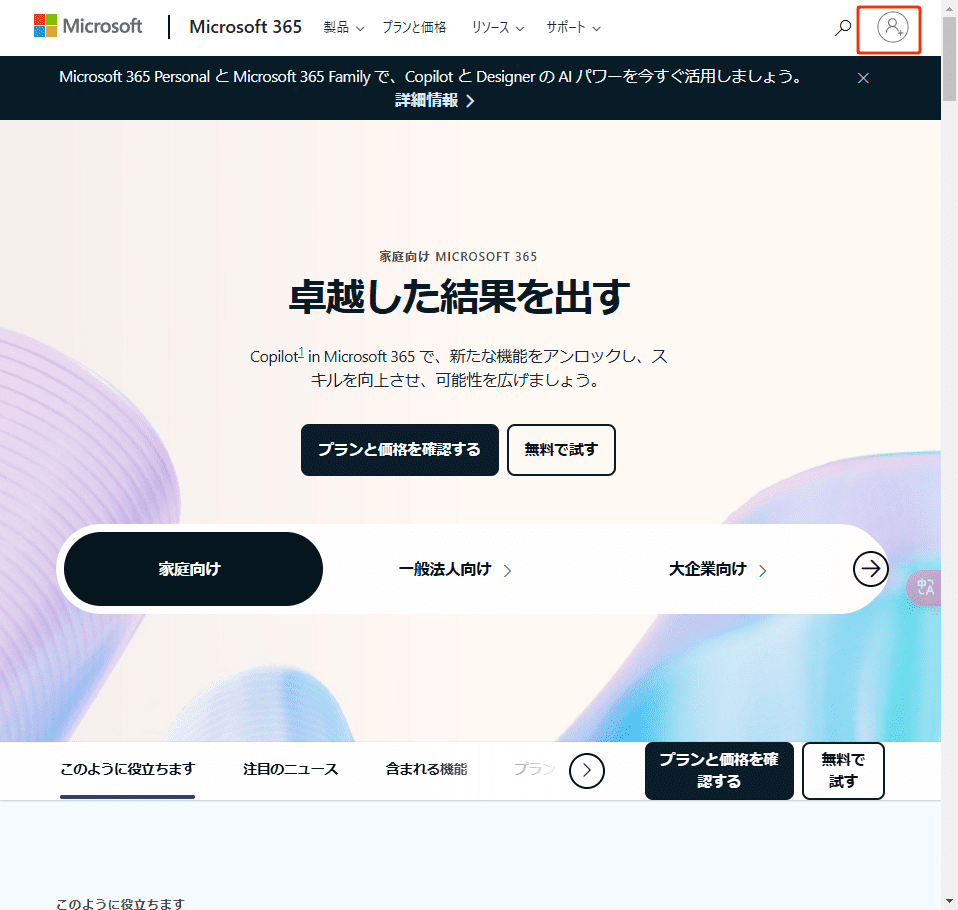Expand the リソース dropdown menu
This screenshot has height=910, width=958.
pos(497,28)
